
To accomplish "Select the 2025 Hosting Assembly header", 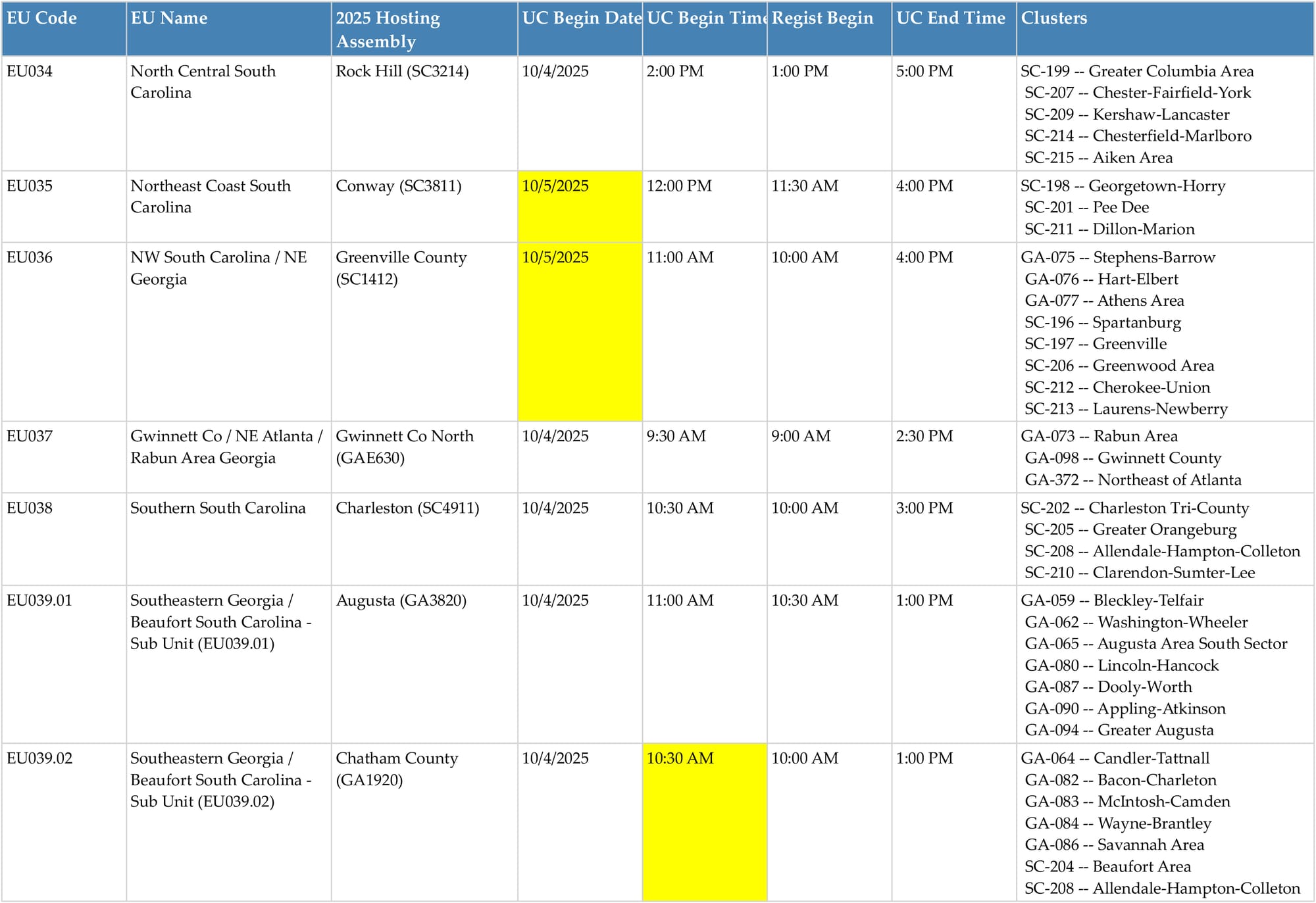I will click(x=388, y=29).
